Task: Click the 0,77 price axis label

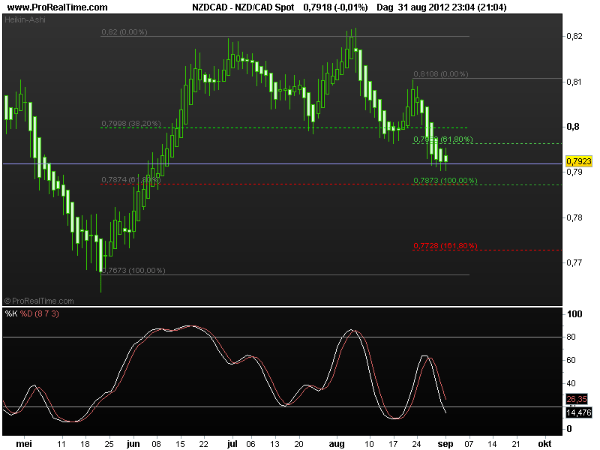Action: pyautogui.click(x=574, y=263)
